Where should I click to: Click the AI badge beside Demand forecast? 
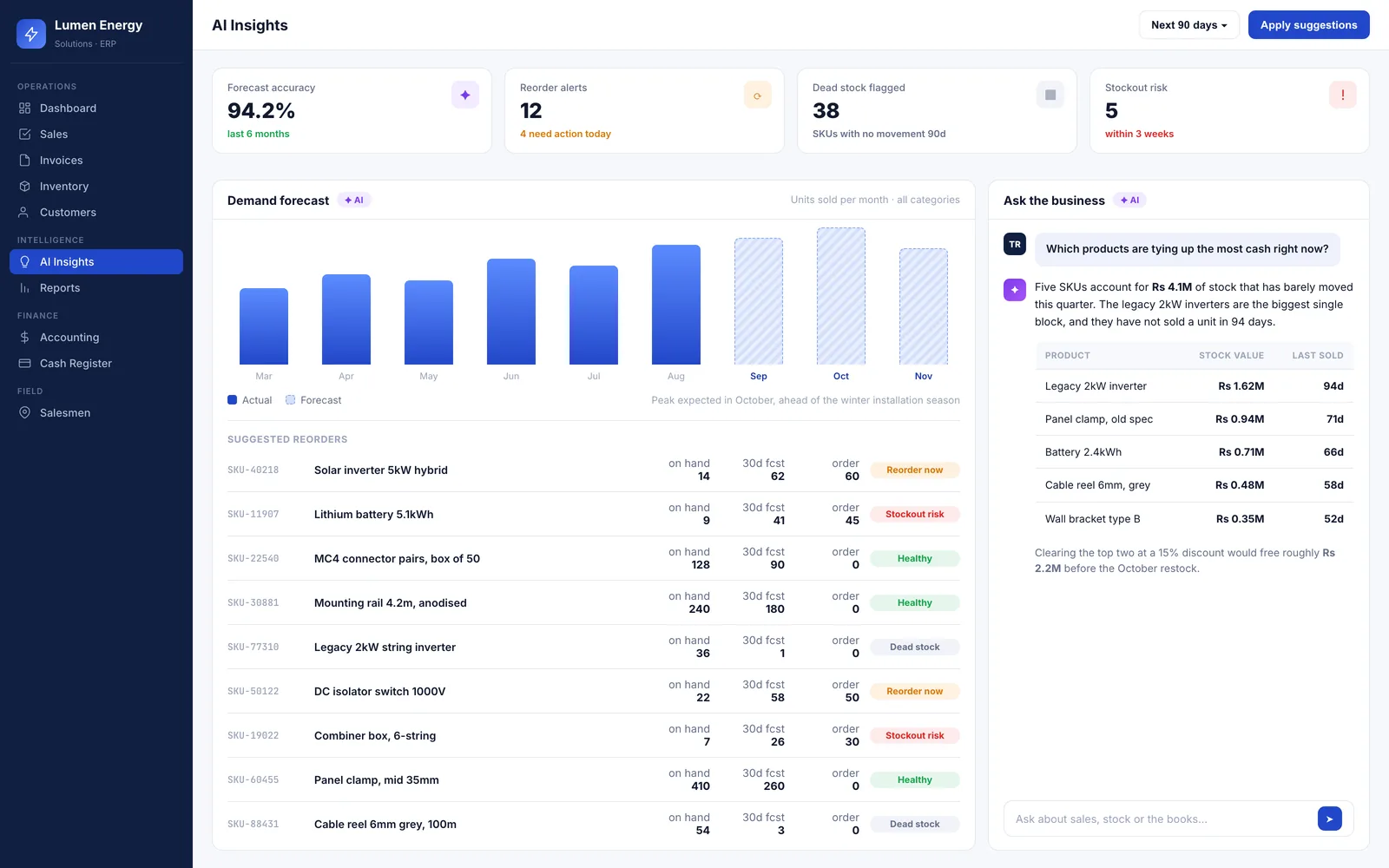coord(354,201)
